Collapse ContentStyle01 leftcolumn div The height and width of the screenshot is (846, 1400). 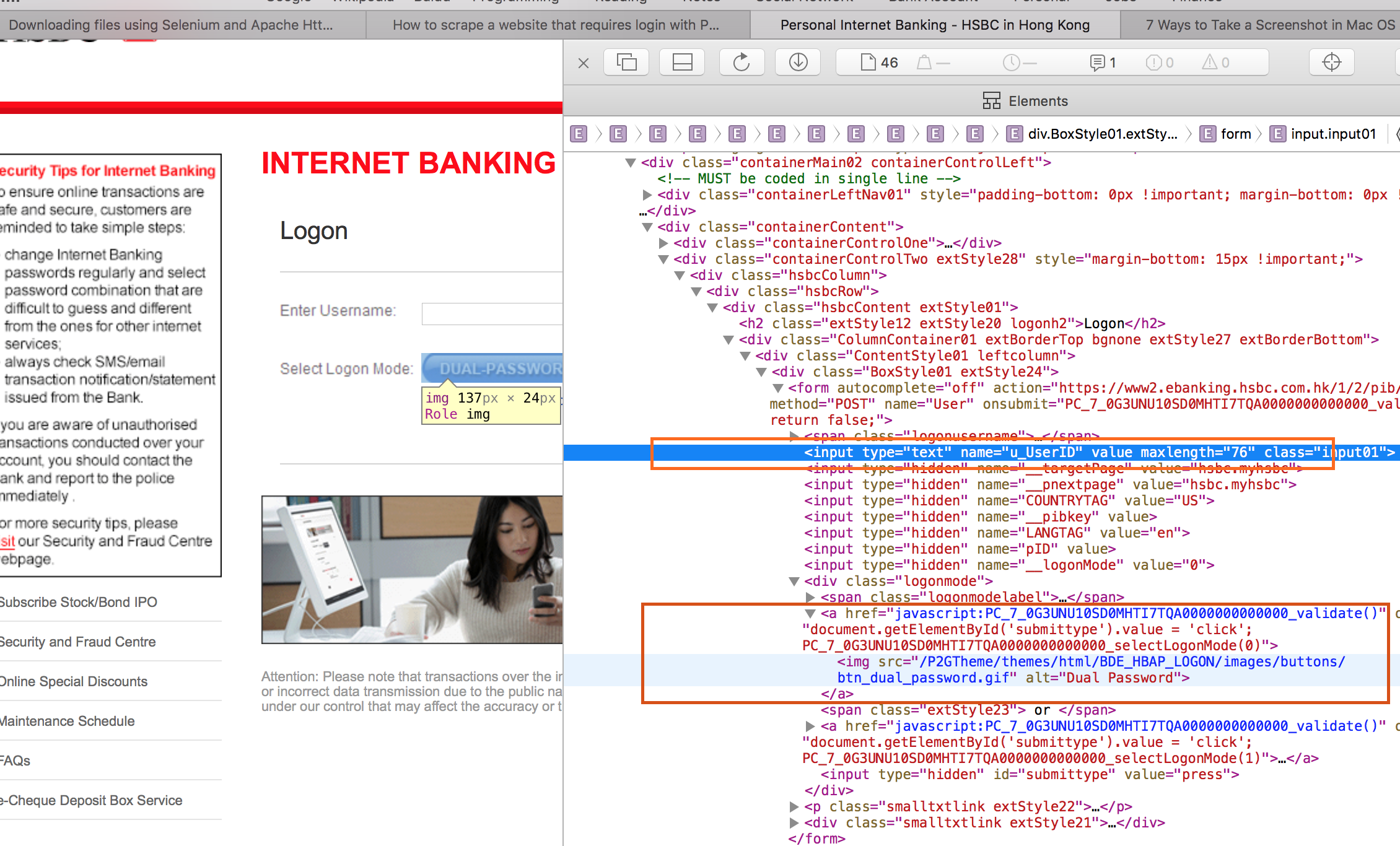coord(745,356)
